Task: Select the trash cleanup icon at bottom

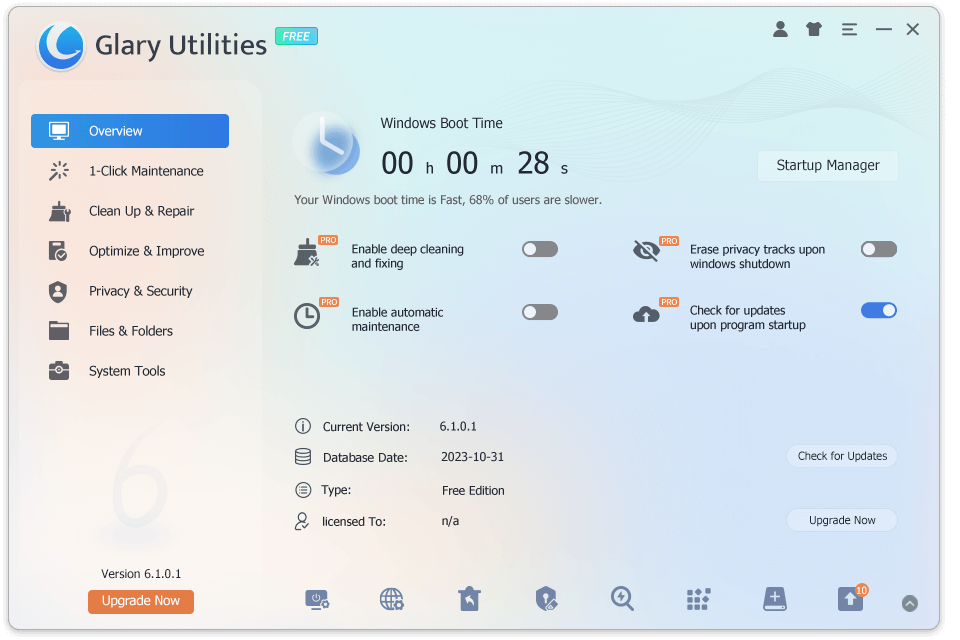Action: click(469, 598)
